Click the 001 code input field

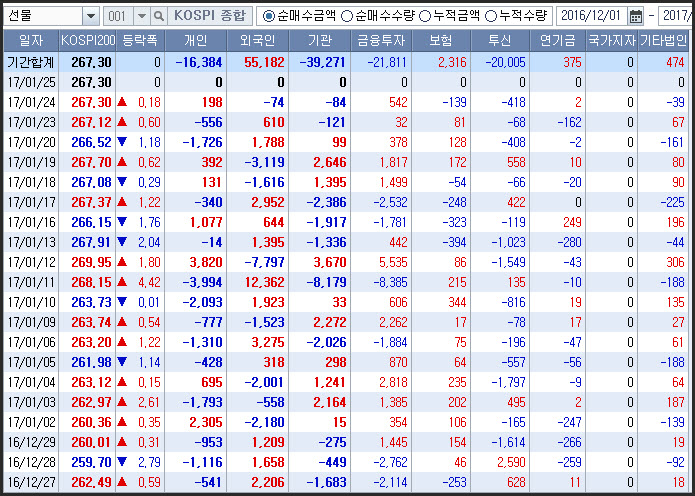pos(118,16)
